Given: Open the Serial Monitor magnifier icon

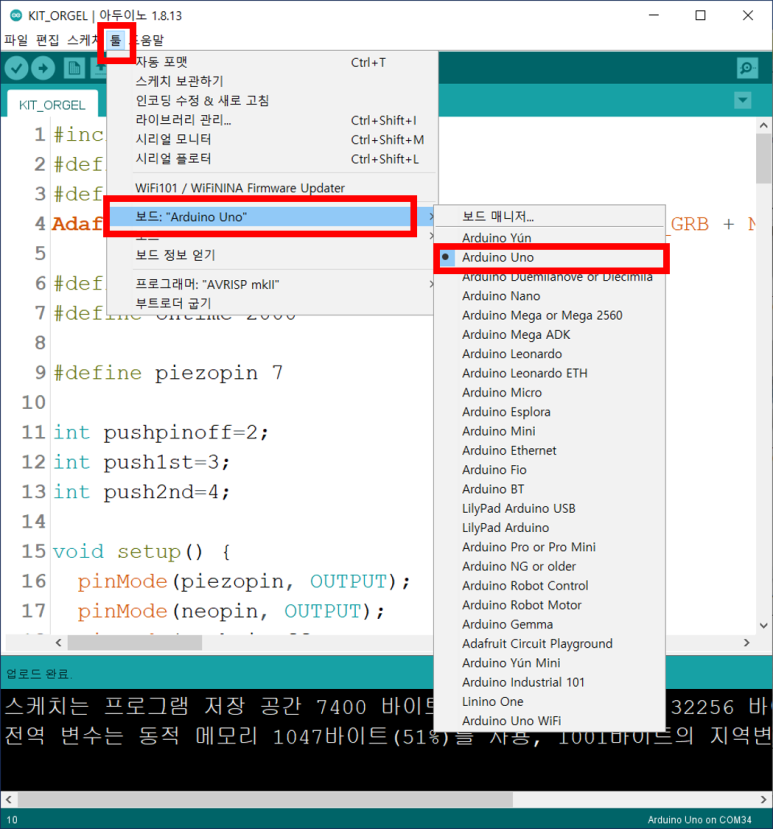Looking at the screenshot, I should 747,68.
